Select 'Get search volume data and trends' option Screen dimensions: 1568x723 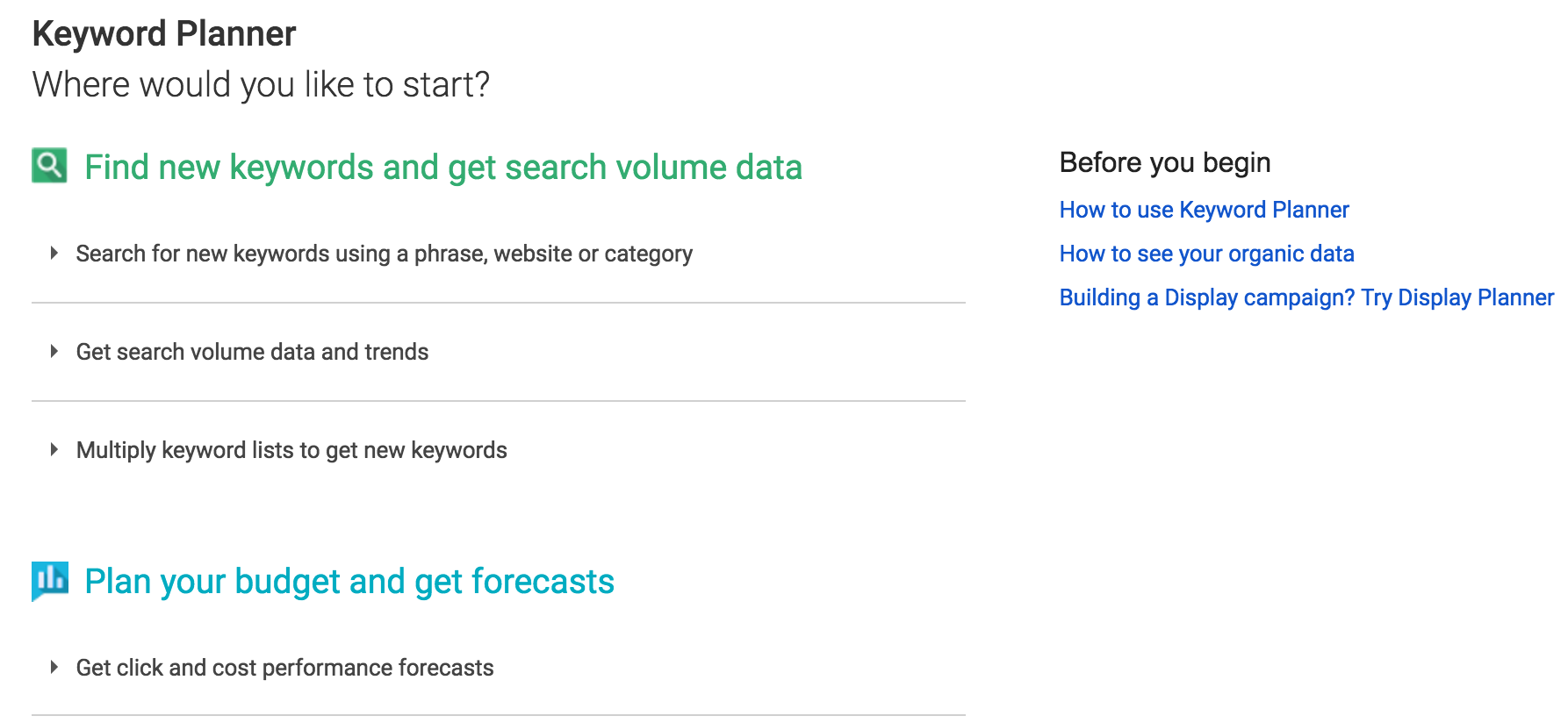(252, 352)
